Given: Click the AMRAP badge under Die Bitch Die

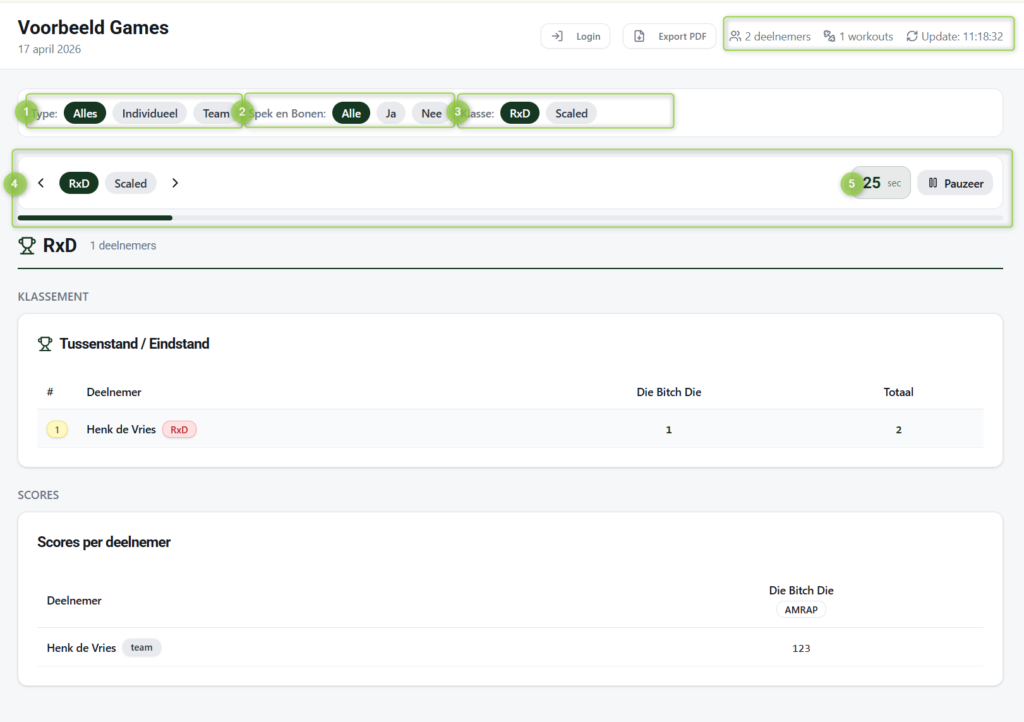Looking at the screenshot, I should (800, 609).
